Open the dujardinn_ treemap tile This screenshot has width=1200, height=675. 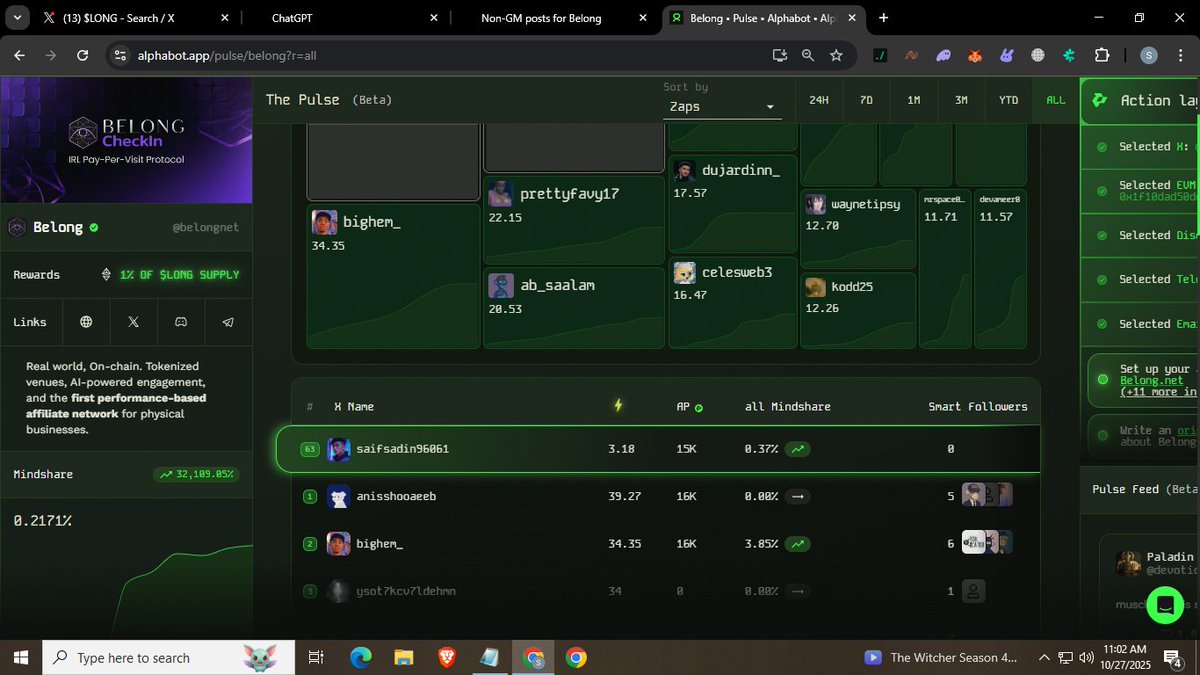pos(733,203)
